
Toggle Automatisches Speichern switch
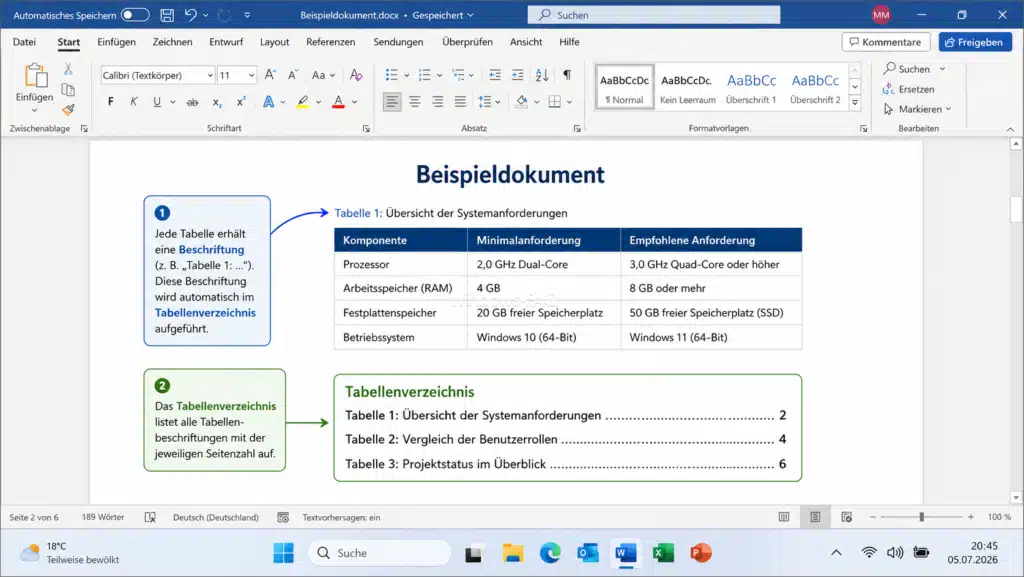coord(135,15)
